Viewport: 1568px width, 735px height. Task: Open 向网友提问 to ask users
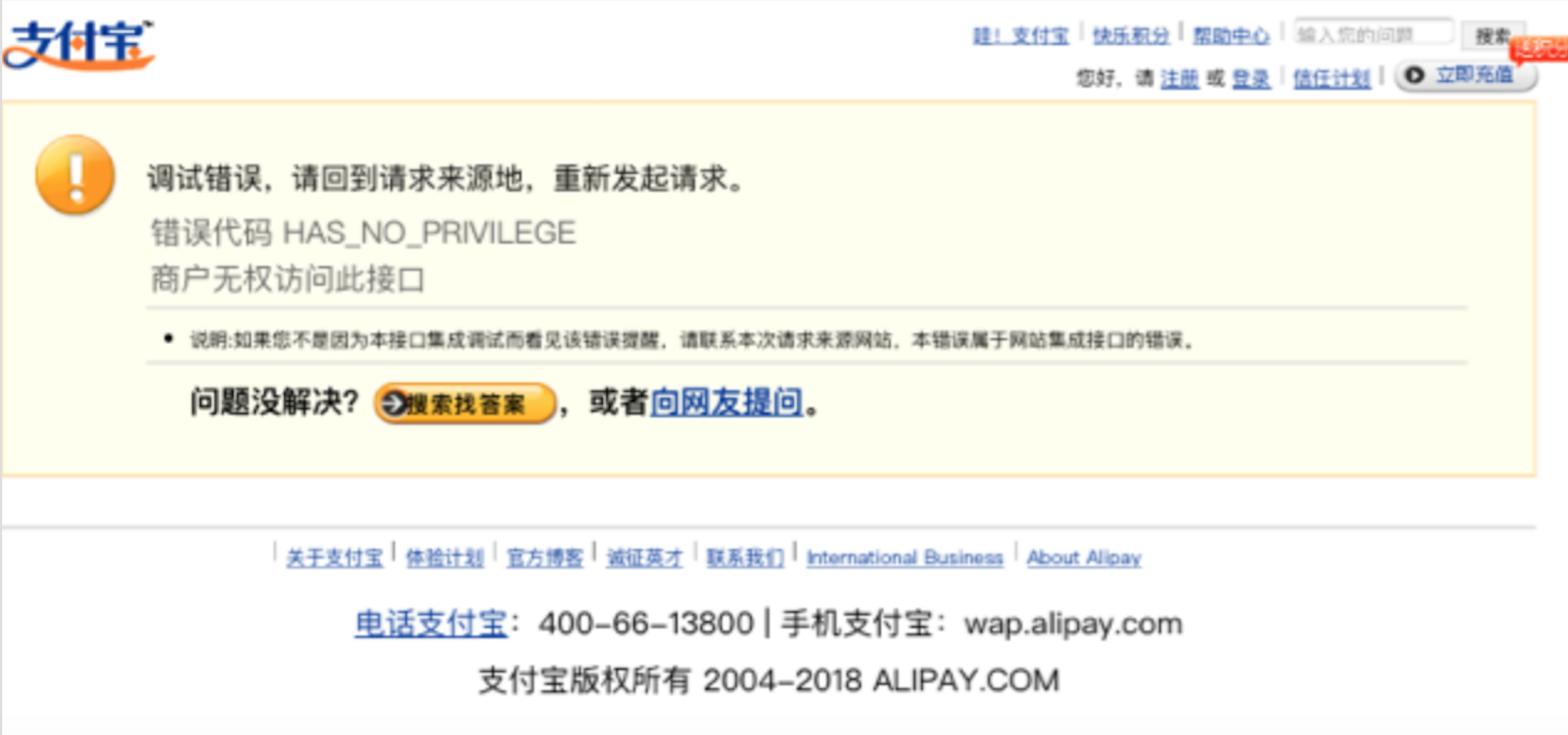(x=726, y=403)
